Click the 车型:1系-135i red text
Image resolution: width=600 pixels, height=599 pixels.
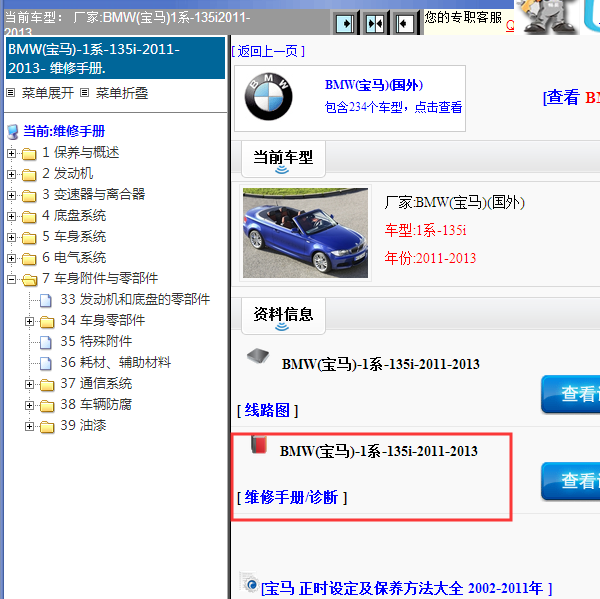point(426,230)
